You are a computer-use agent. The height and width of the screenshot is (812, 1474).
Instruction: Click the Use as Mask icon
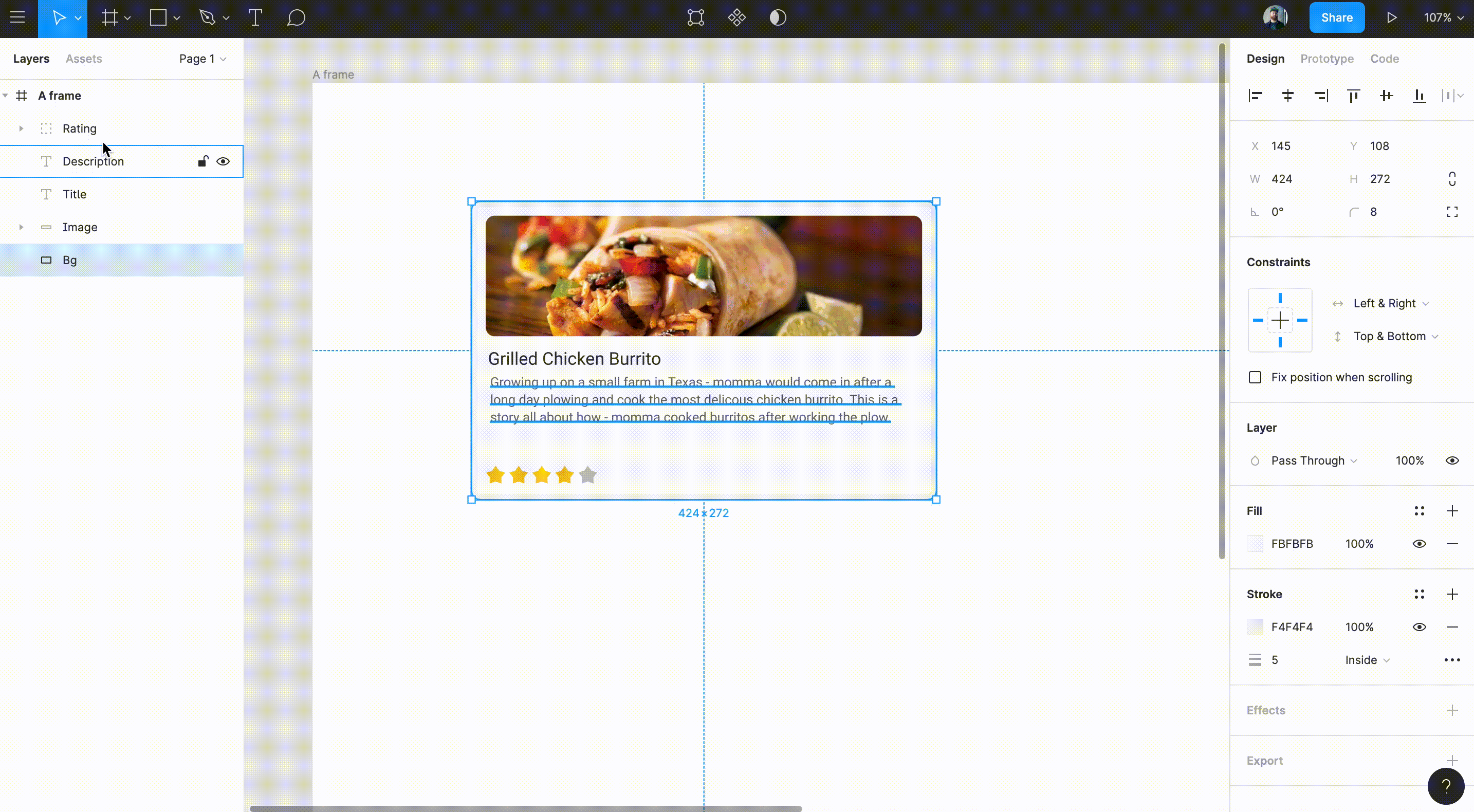[778, 18]
